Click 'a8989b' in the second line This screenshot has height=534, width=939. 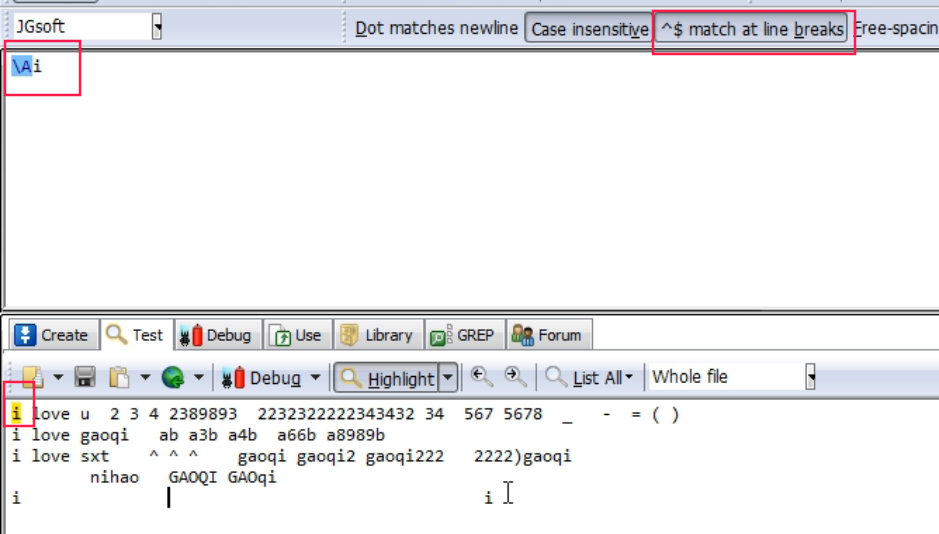click(x=356, y=435)
